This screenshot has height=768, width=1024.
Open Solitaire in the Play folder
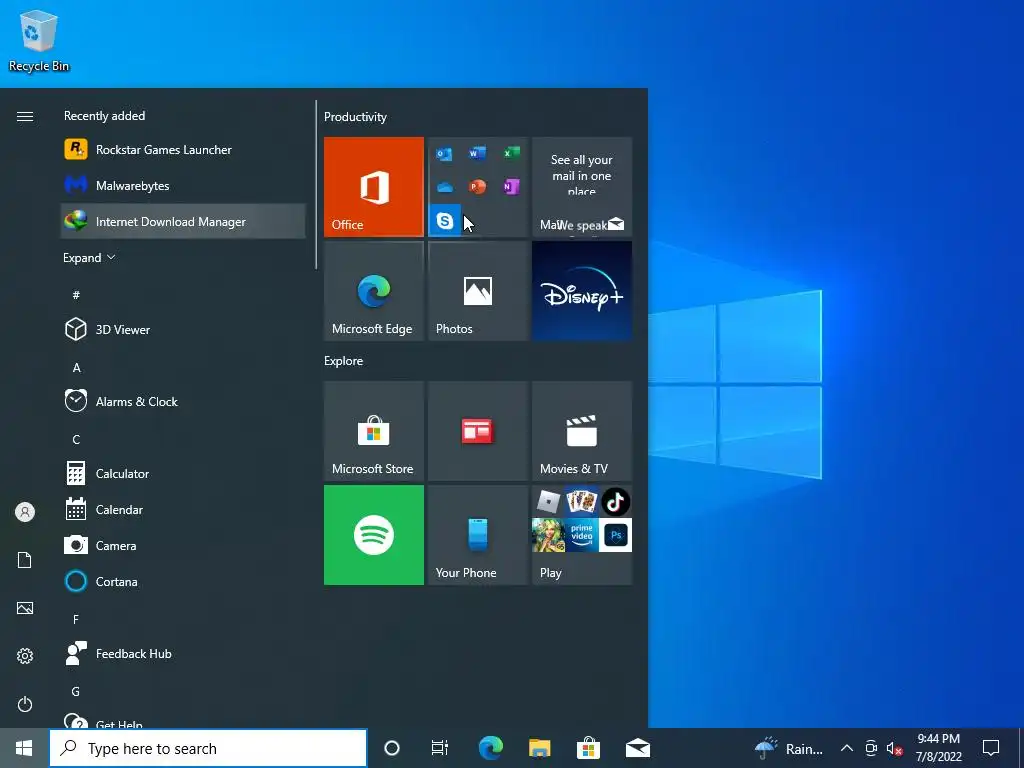[x=582, y=502]
